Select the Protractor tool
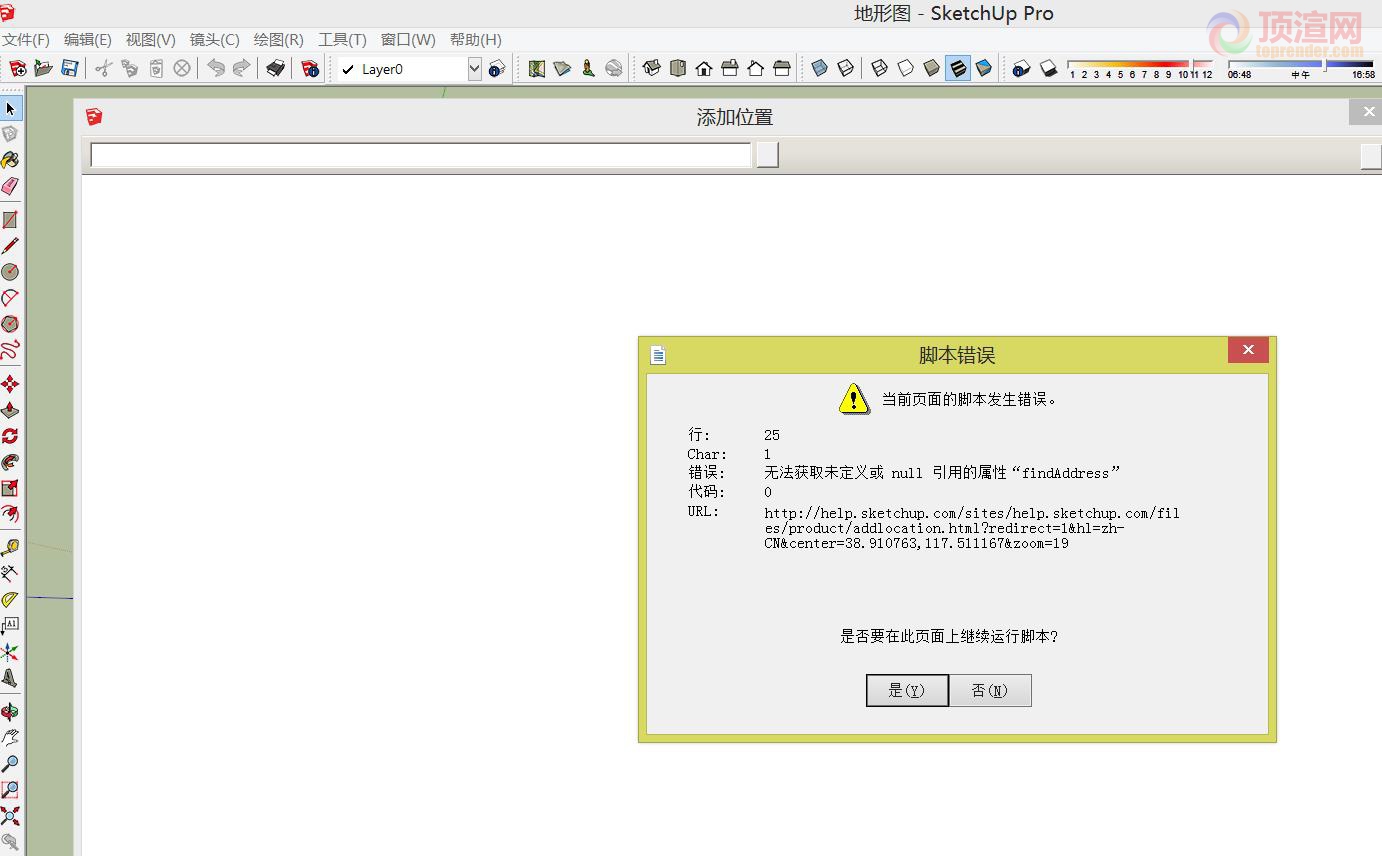 click(x=10, y=600)
